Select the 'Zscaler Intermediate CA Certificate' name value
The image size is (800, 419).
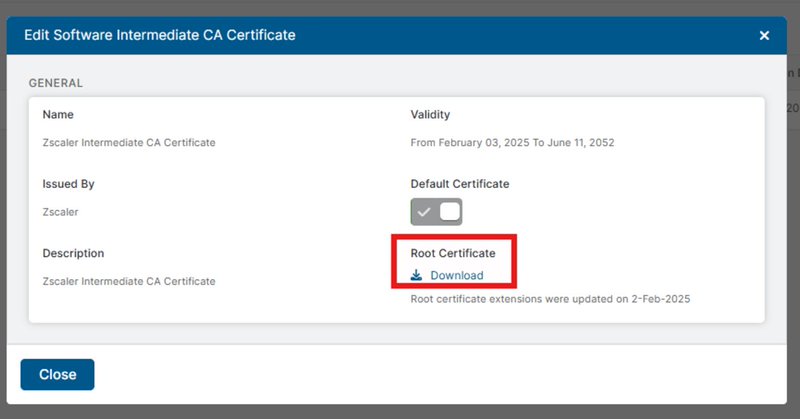tap(129, 142)
